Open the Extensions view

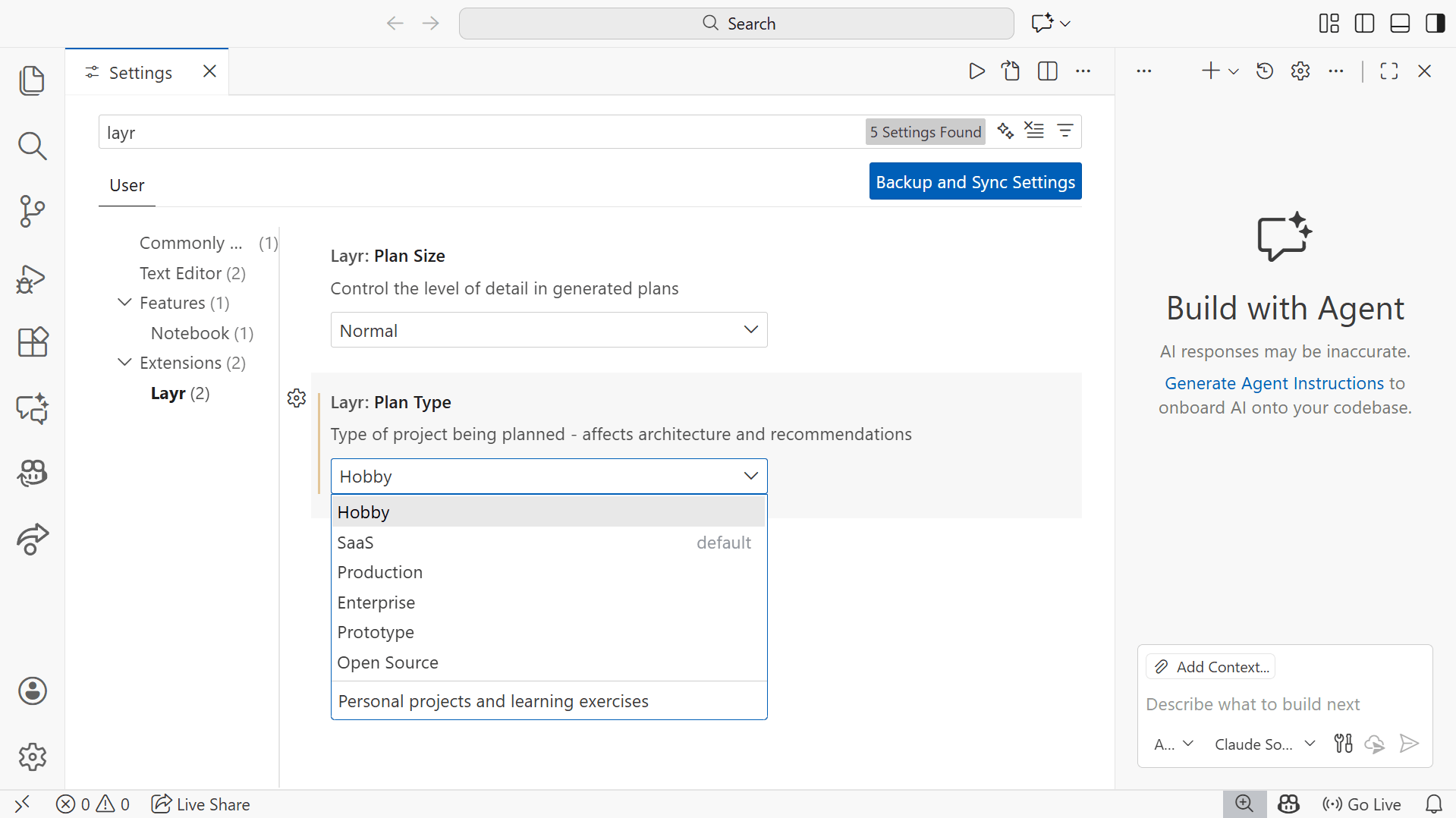32,342
